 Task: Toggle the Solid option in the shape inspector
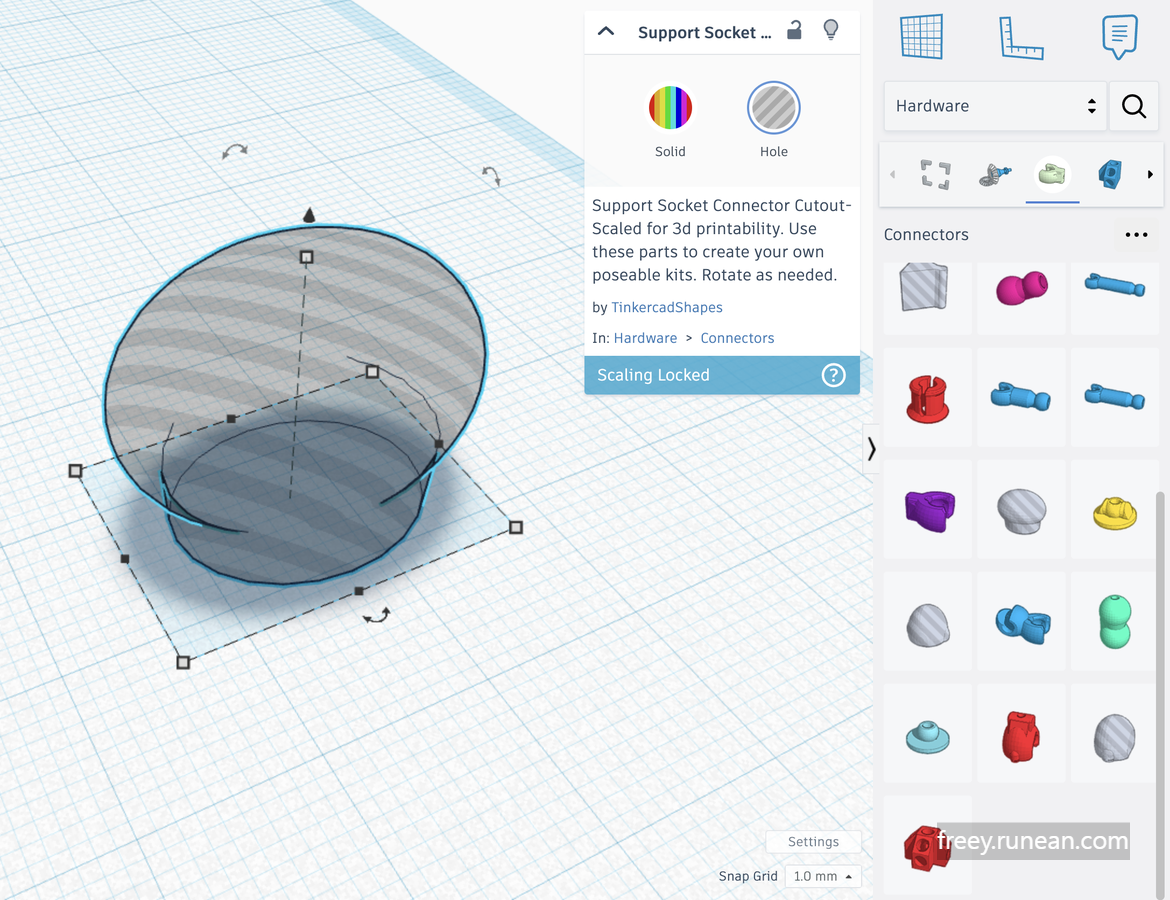pyautogui.click(x=670, y=107)
